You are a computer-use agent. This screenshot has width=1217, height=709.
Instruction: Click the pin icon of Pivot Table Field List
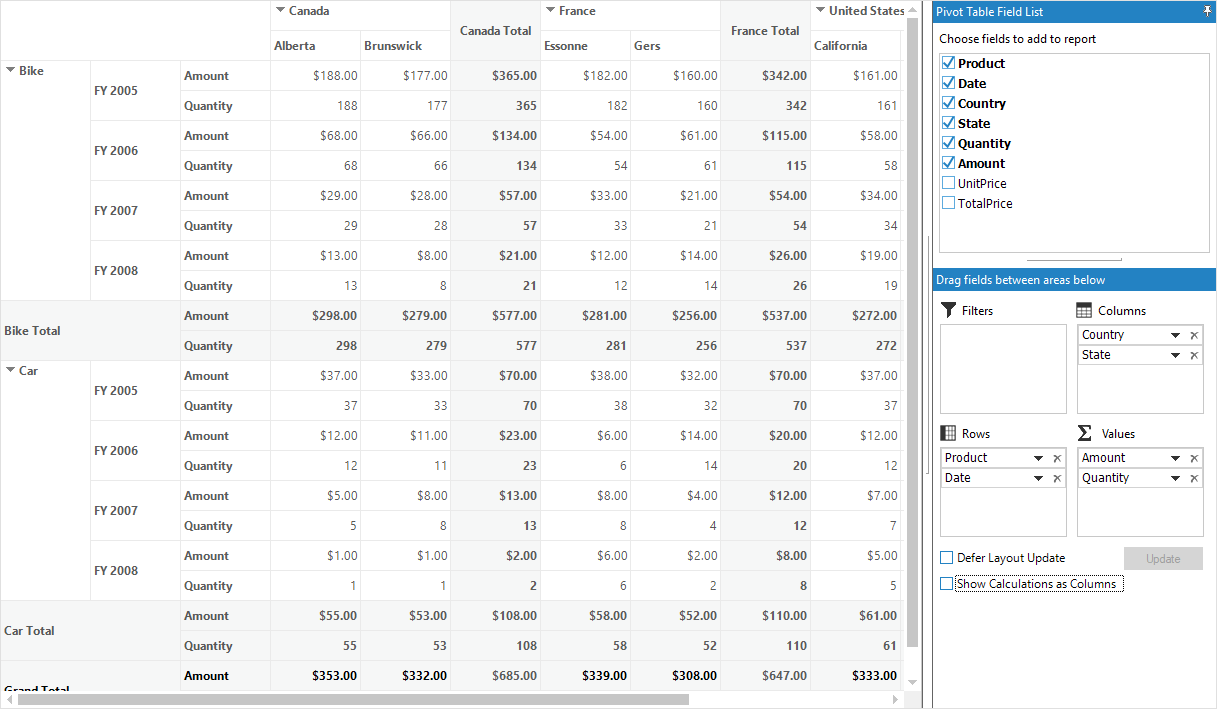[x=1207, y=11]
